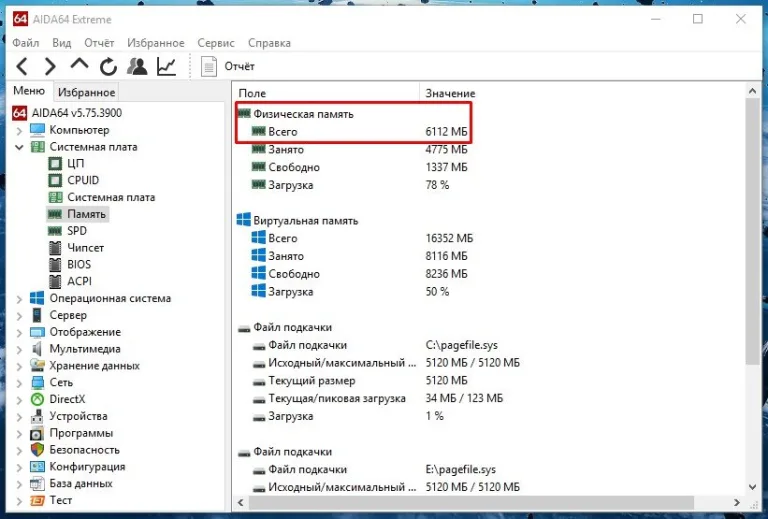Select the Занято row showing 4775 МБ

[x=360, y=149]
